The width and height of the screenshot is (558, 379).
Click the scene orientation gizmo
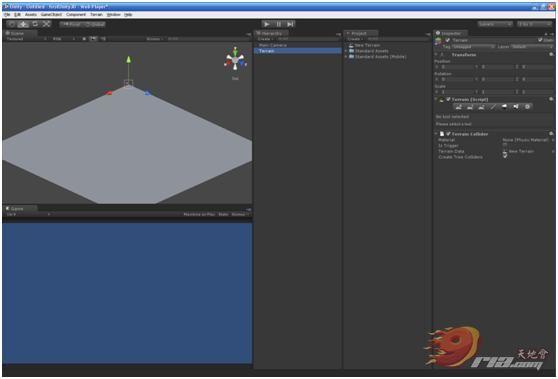235,61
